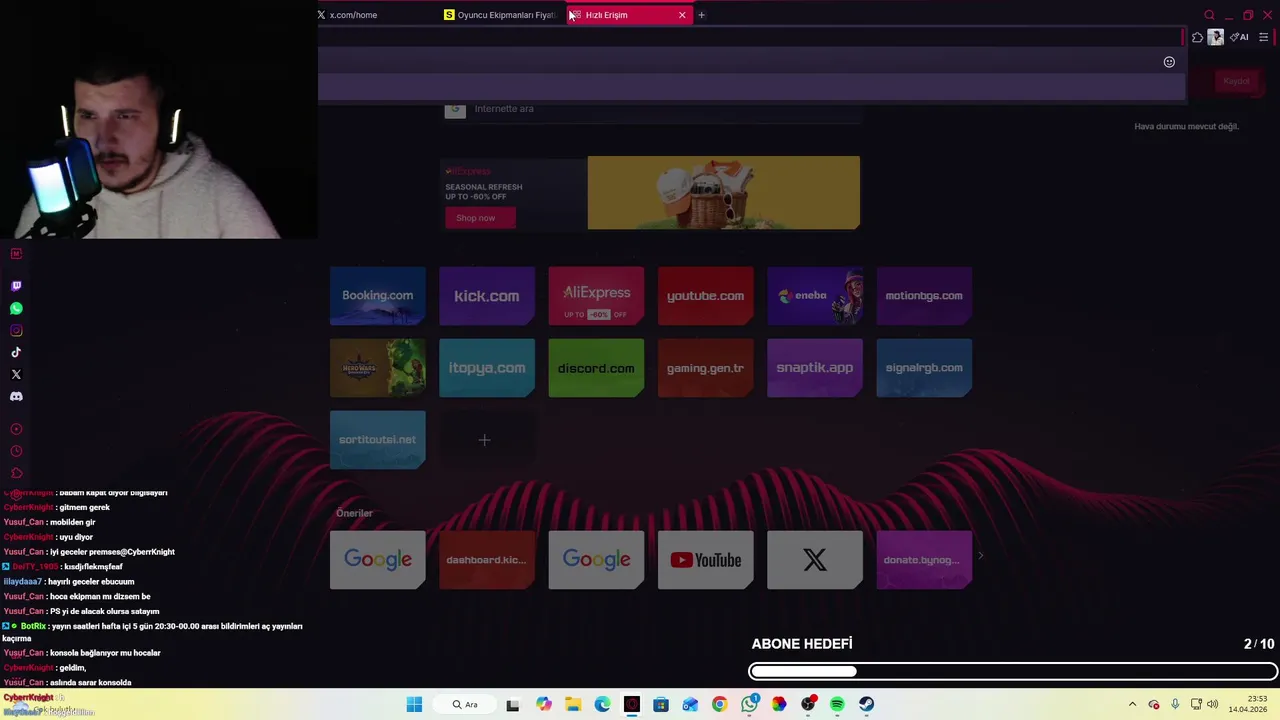
Task: Click the profile avatar in toolbar
Action: [x=1215, y=37]
